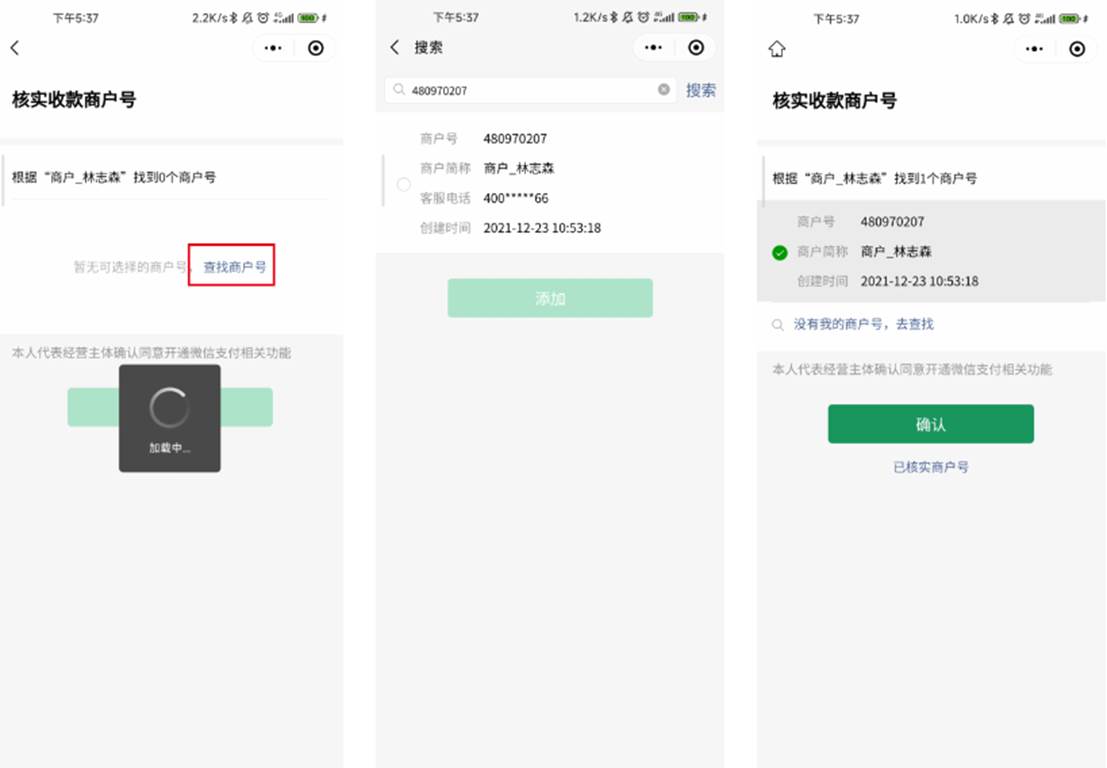This screenshot has height=768, width=1107.
Task: Tap the blue 搜索 button
Action: [x=700, y=90]
